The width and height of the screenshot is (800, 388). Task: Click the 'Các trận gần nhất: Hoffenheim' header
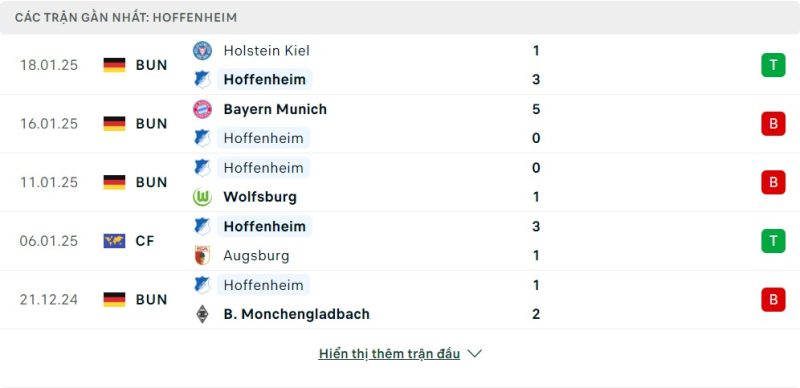click(x=126, y=17)
